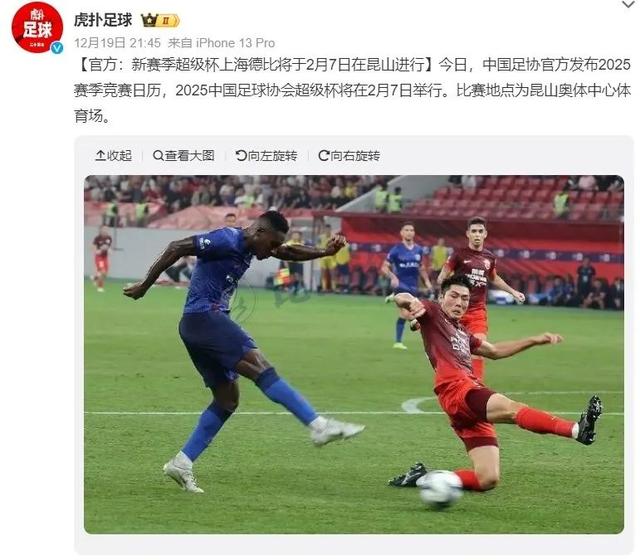Click the counterclockwise rotate arrow icon
Image resolution: width=640 pixels, height=560 pixels.
pos(241,156)
